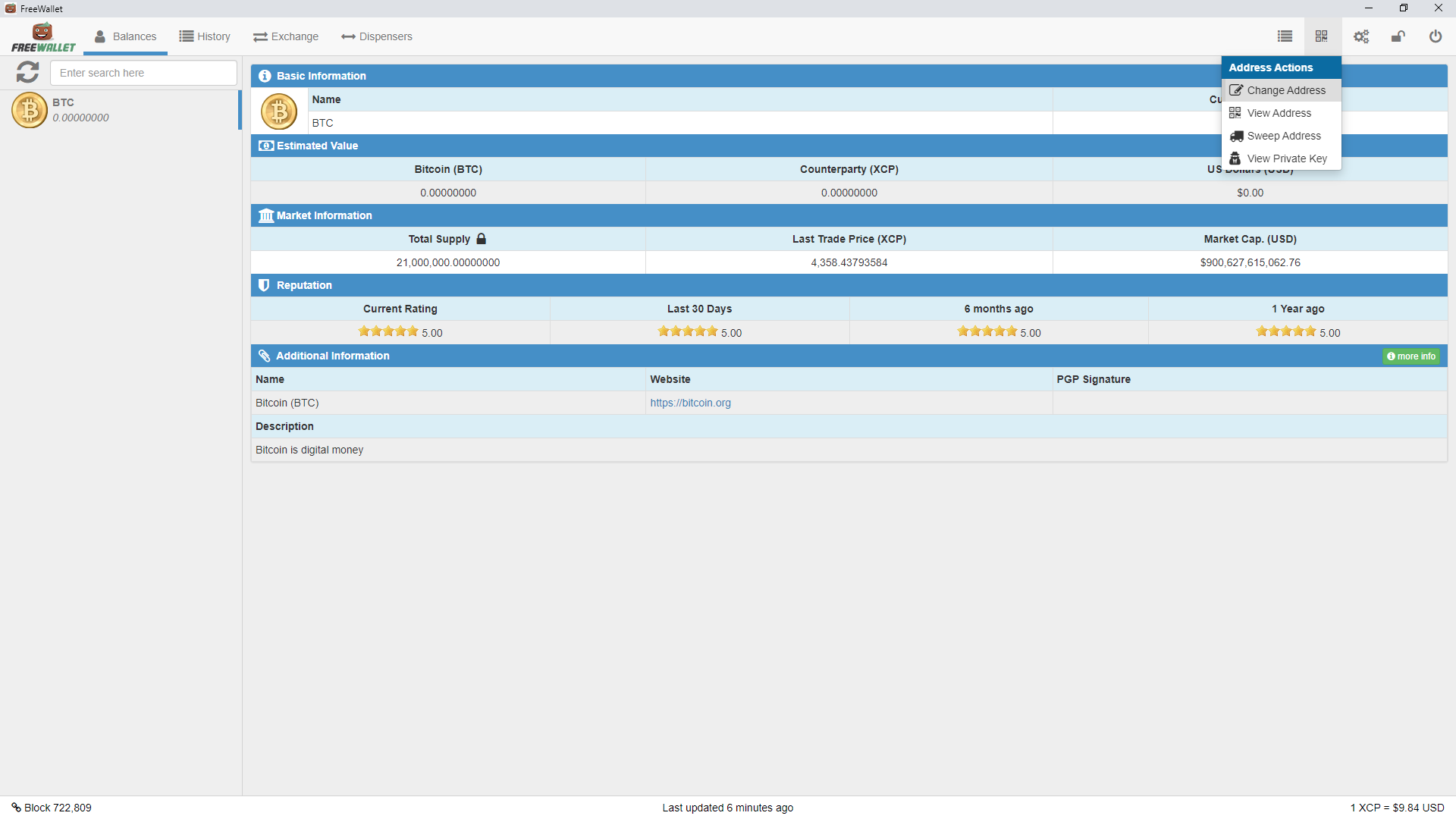
Task: Click the wallet lock icon
Action: coord(1398,36)
